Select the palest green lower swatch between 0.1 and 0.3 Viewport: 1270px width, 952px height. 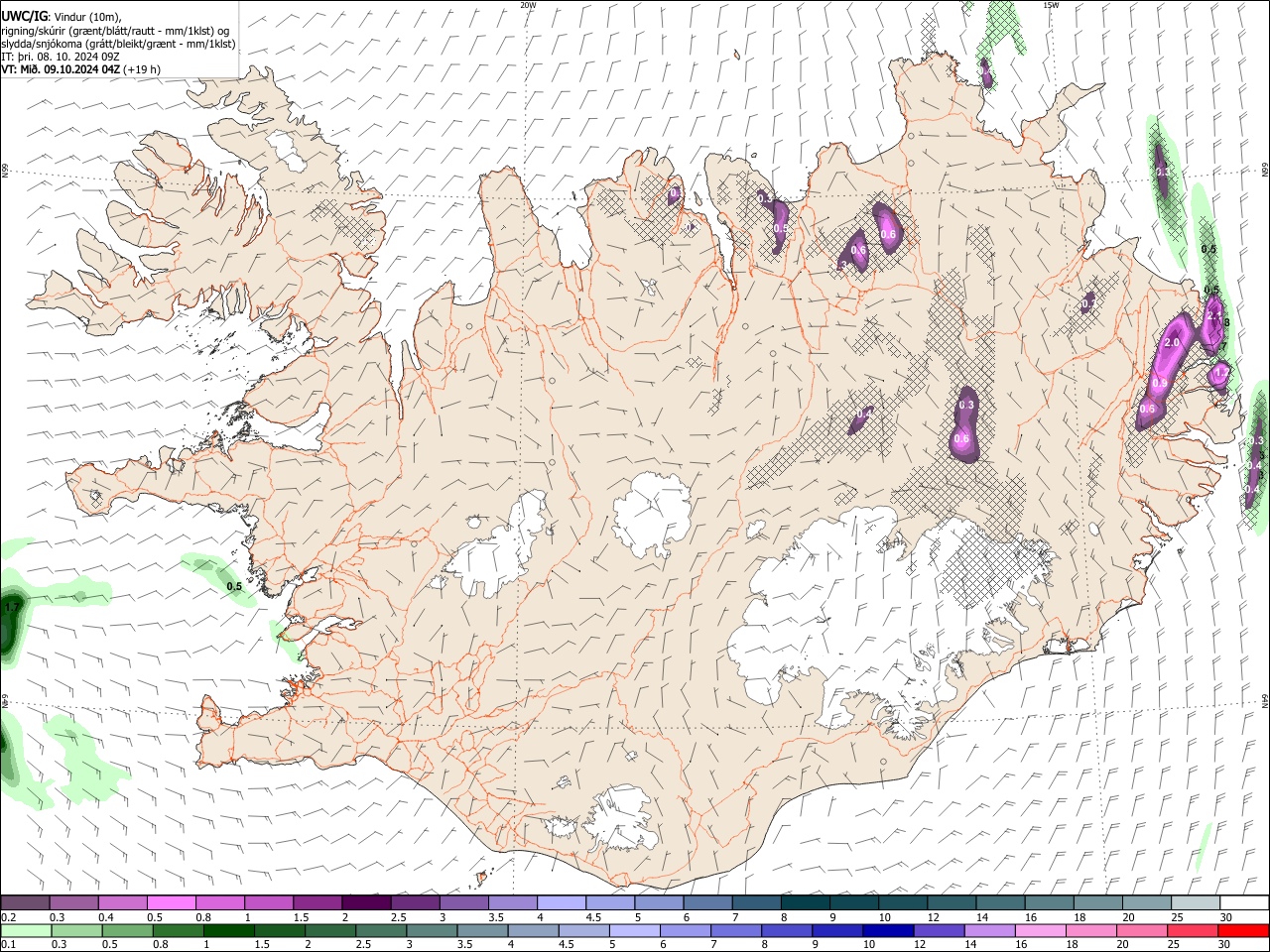(x=26, y=930)
